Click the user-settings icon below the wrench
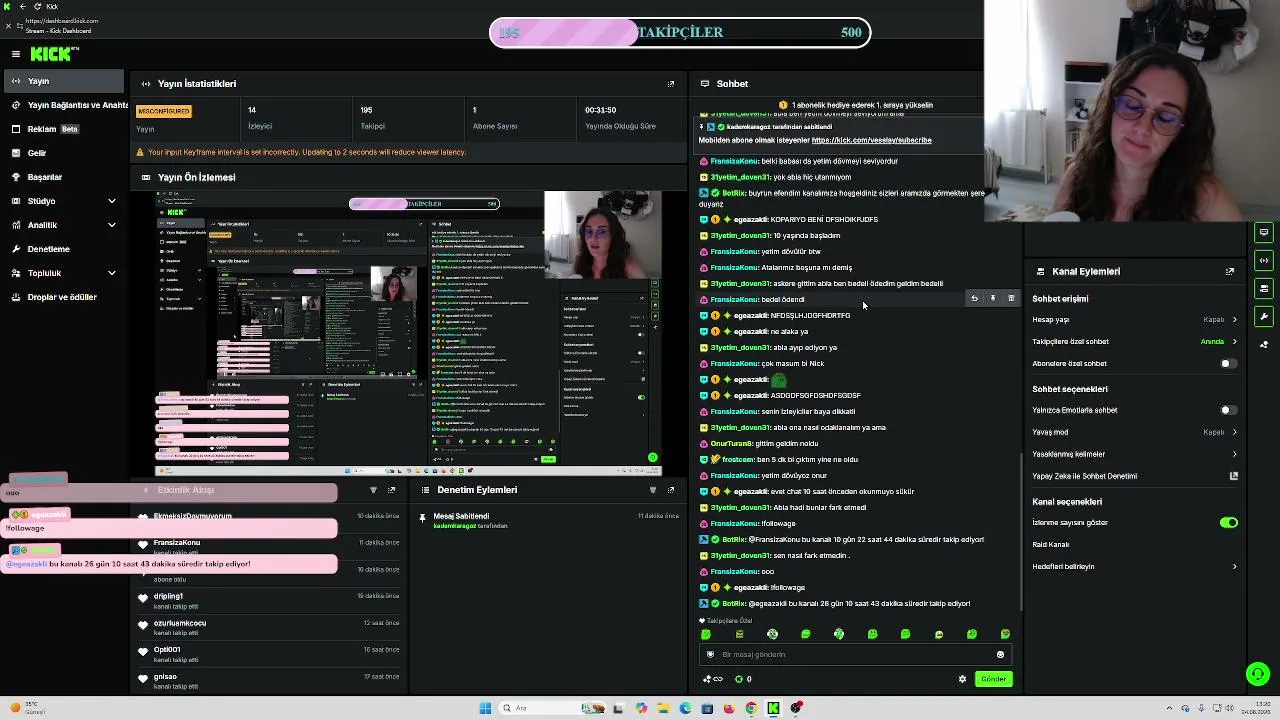Screen dimensions: 1280x720 coord(1264,344)
